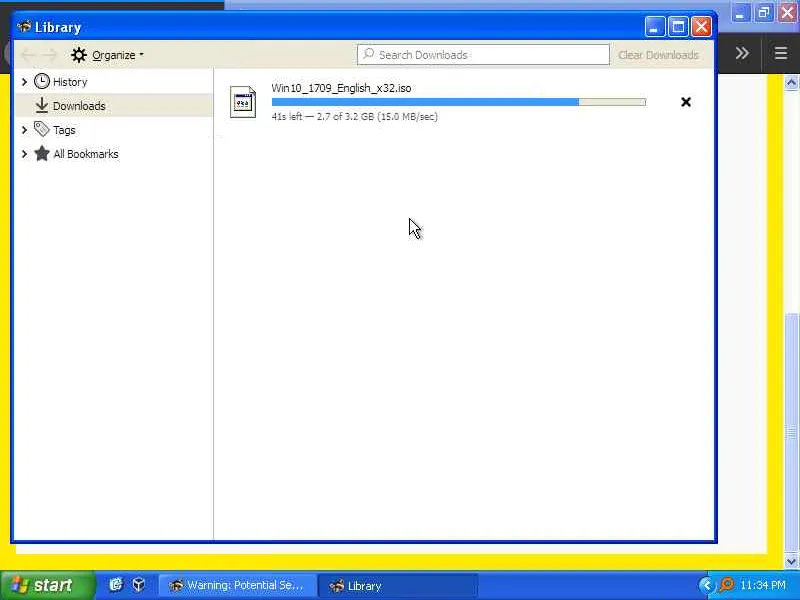This screenshot has width=800, height=600.
Task: Minimize the Library window
Action: (x=655, y=27)
